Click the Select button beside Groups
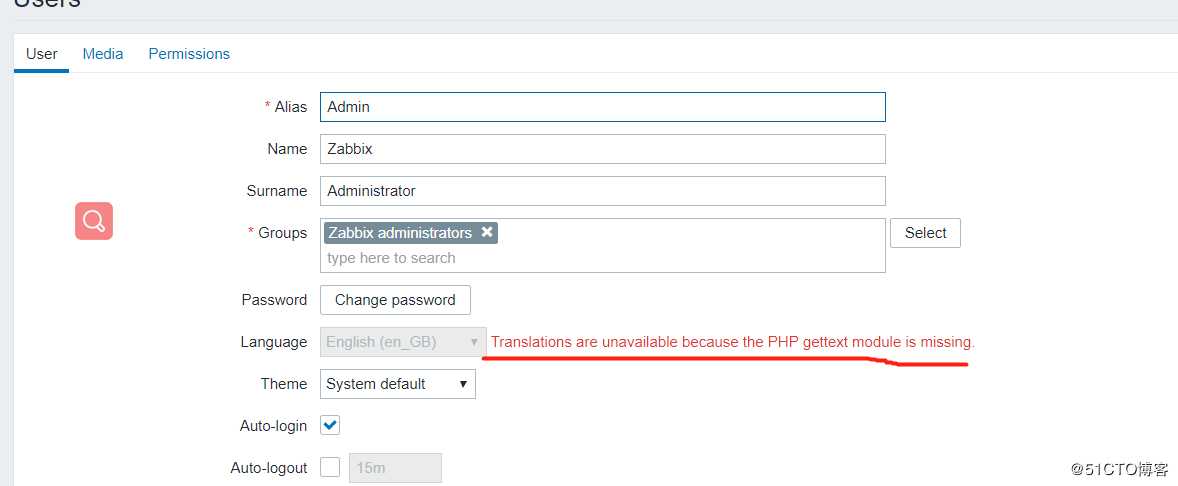This screenshot has height=486, width=1178. click(926, 233)
